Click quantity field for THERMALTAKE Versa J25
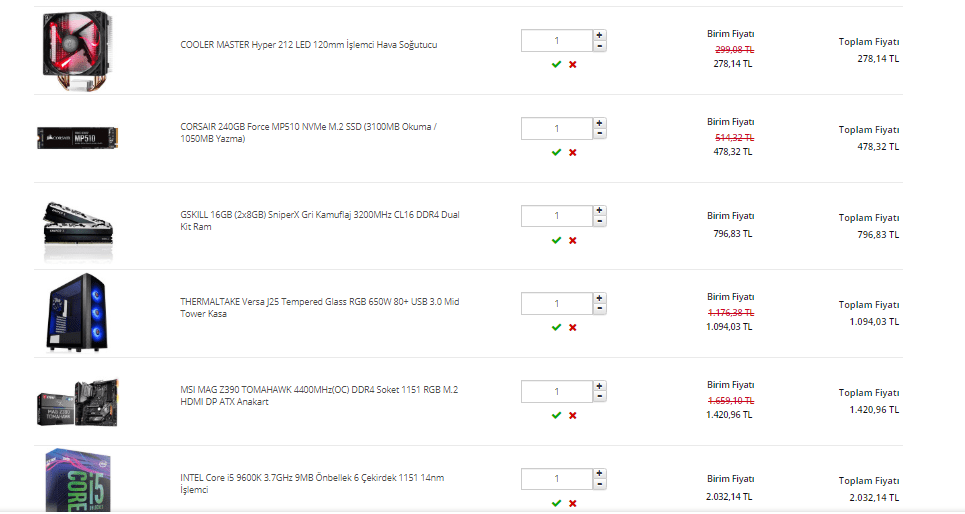Viewport: 965px width, 514px height. pyautogui.click(x=556, y=303)
